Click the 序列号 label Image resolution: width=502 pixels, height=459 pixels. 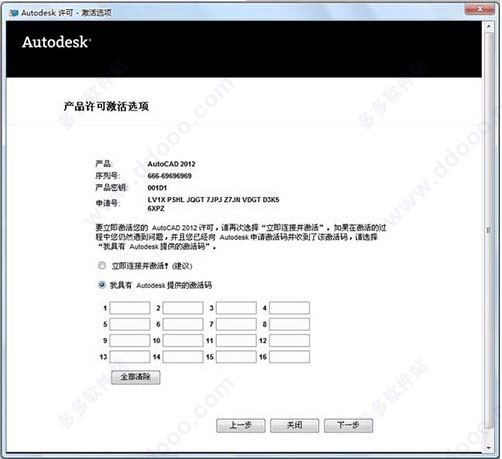(108, 176)
